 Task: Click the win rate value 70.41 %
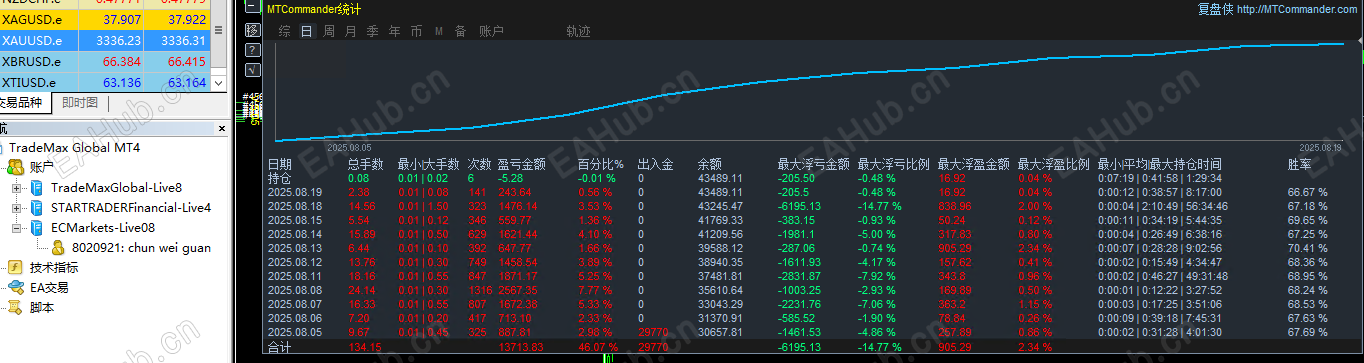[1308, 248]
